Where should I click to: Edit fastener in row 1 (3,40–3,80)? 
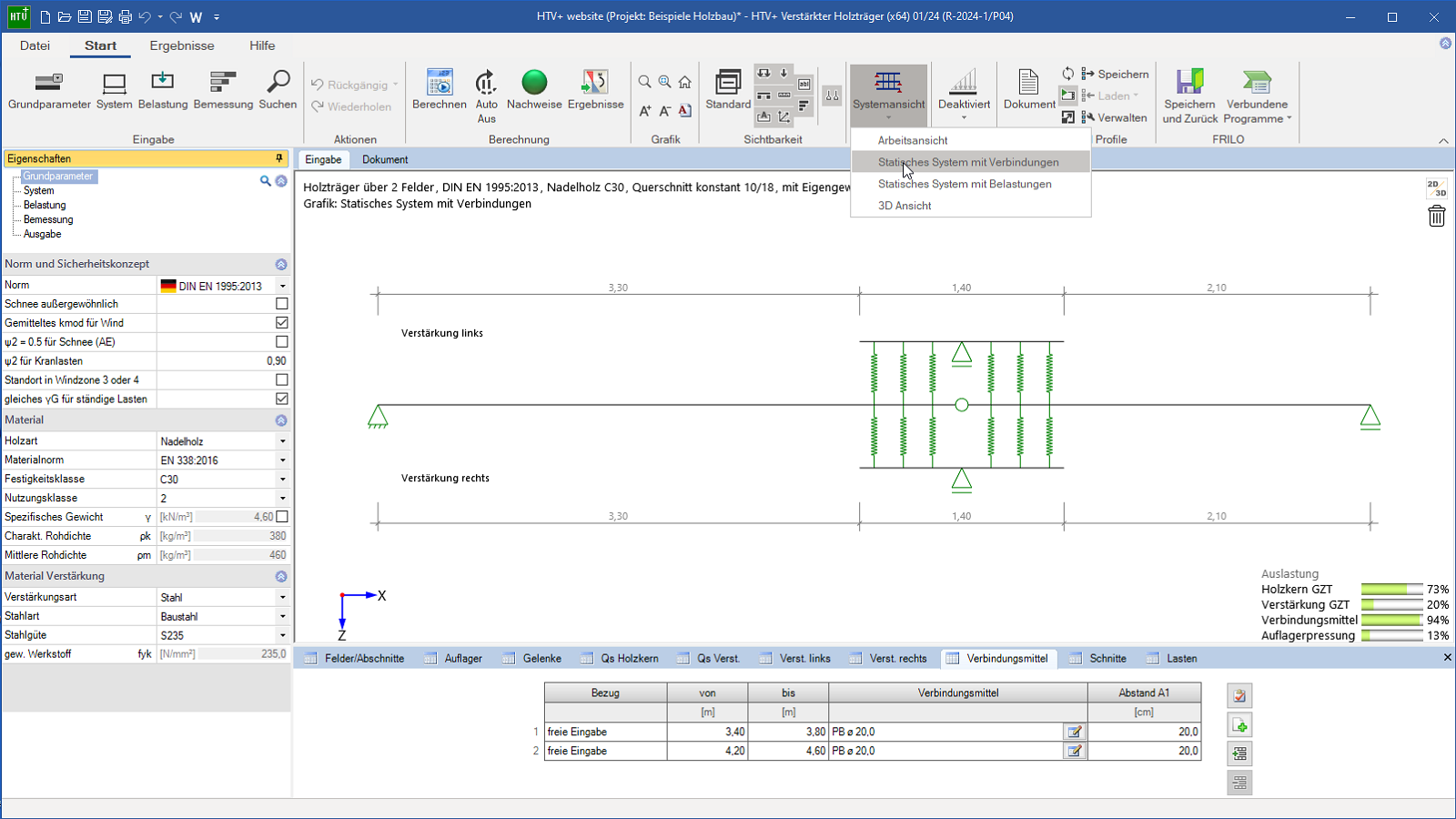click(x=1075, y=732)
